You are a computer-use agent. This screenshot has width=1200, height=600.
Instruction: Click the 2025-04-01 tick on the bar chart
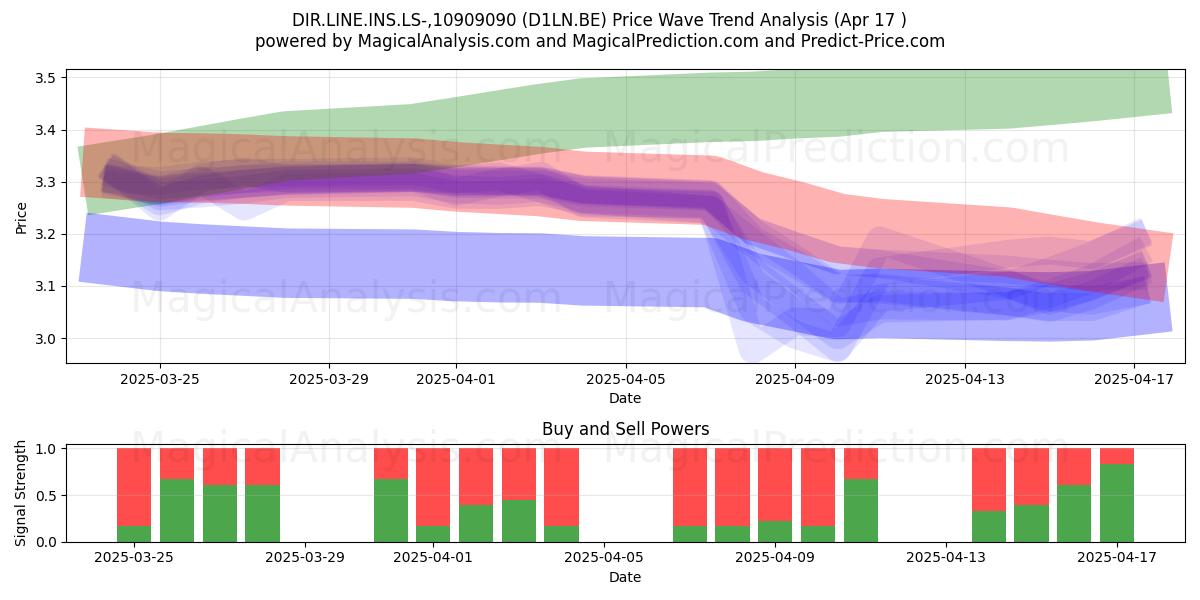coord(433,558)
